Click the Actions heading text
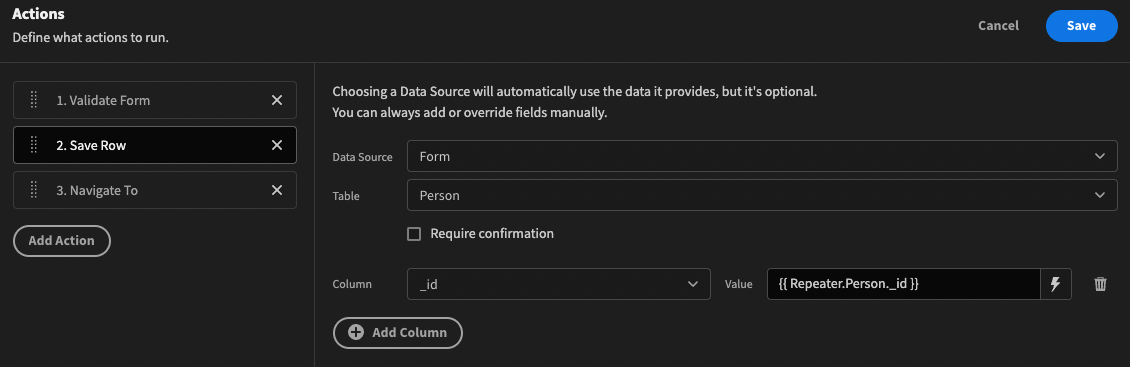Screen dimensions: 1130x367 tap(39, 14)
